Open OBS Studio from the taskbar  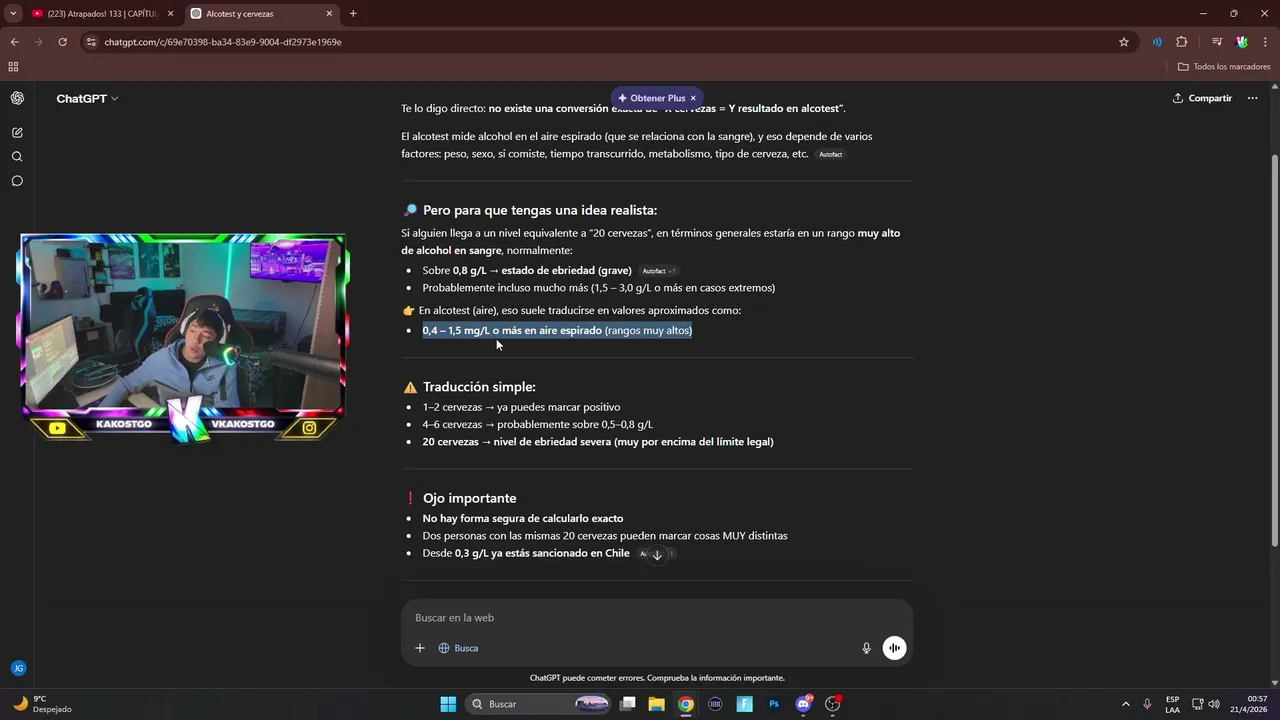click(x=832, y=704)
